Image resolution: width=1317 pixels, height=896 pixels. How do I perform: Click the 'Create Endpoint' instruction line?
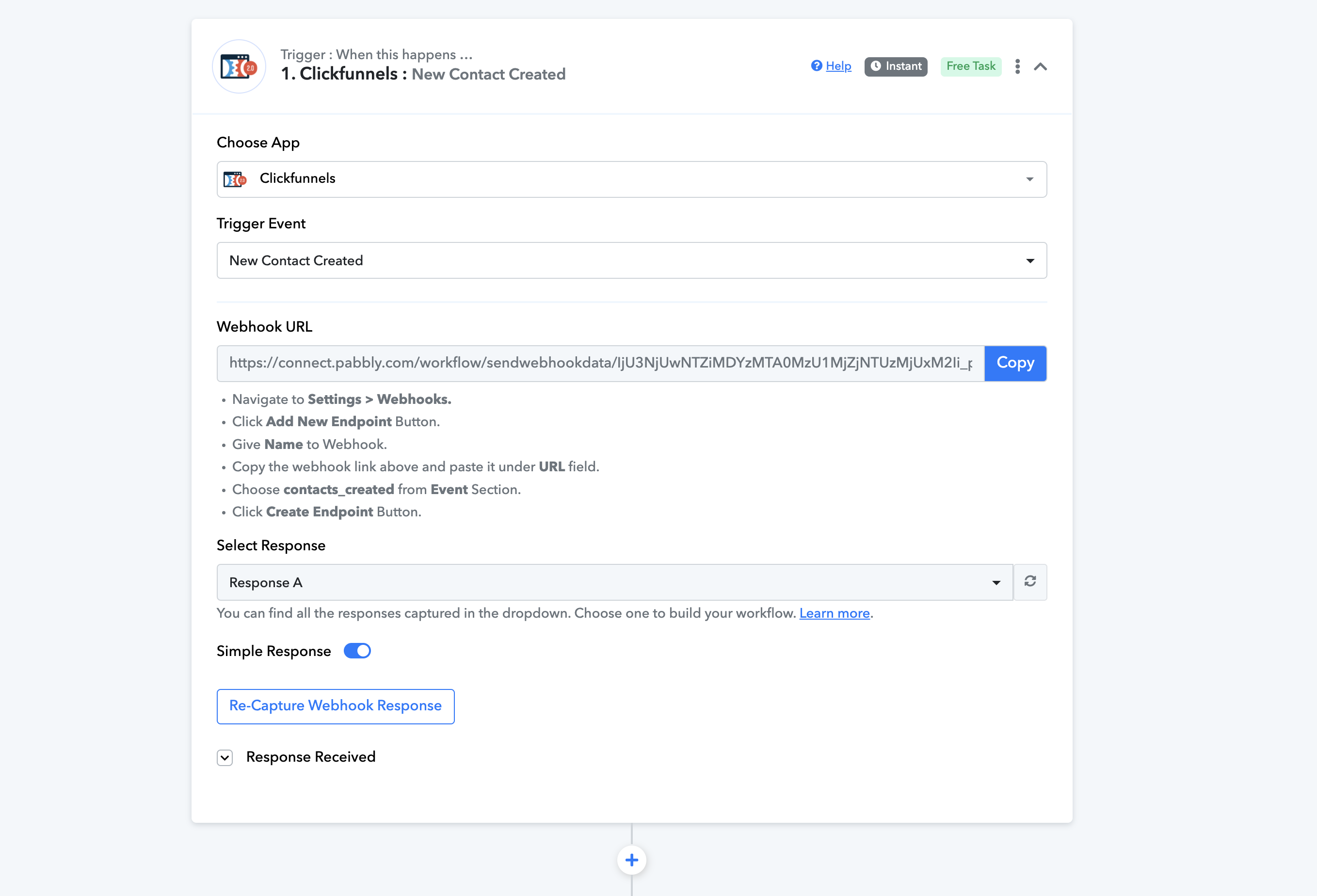[x=326, y=512]
